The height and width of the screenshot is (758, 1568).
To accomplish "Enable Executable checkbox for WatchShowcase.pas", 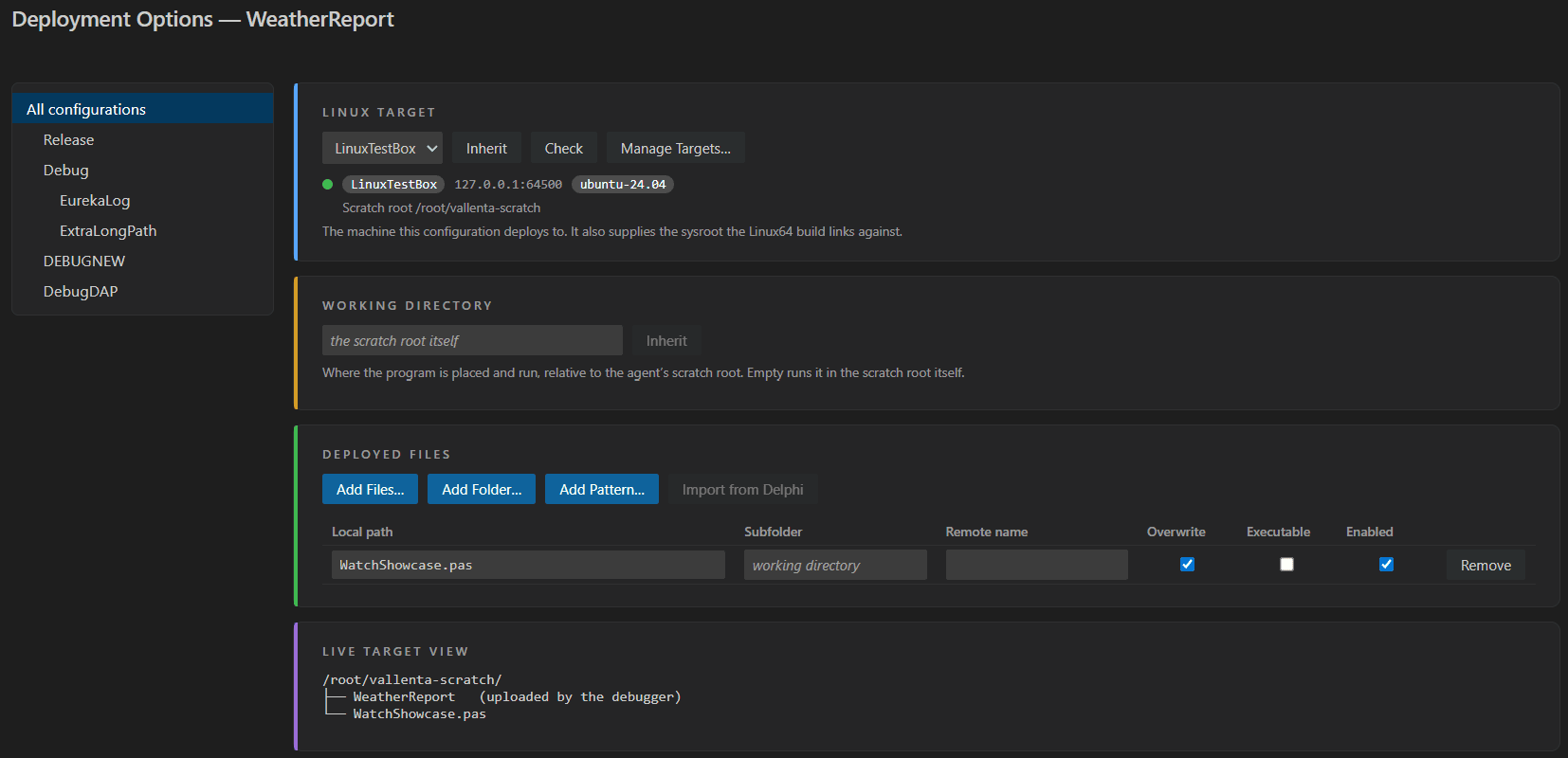I will pyautogui.click(x=1286, y=564).
